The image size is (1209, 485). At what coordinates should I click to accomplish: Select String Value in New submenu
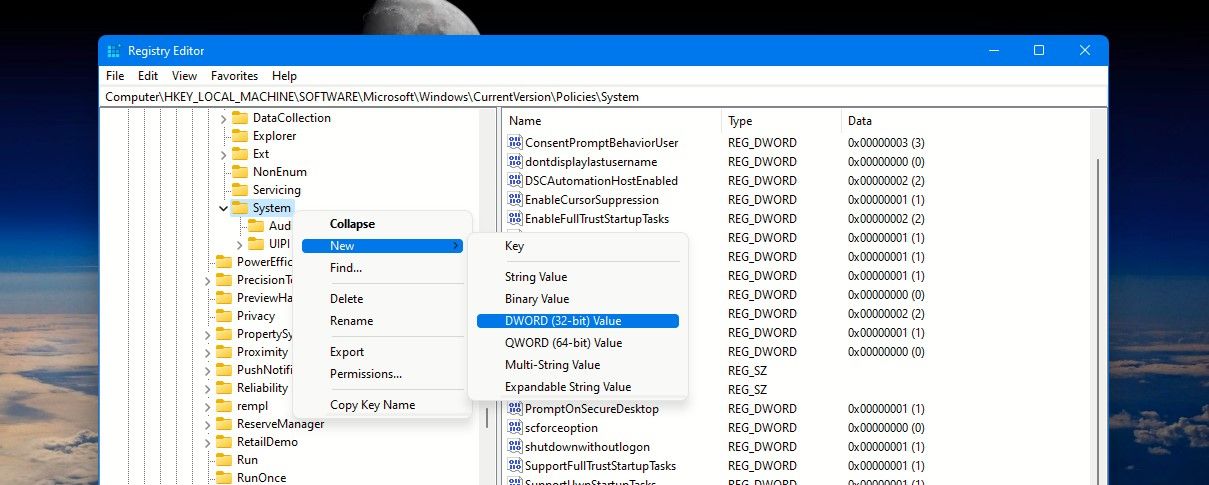(535, 277)
